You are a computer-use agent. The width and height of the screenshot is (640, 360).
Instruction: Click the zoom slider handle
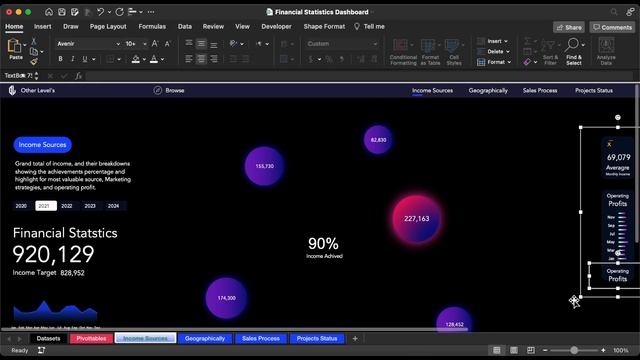(574, 350)
